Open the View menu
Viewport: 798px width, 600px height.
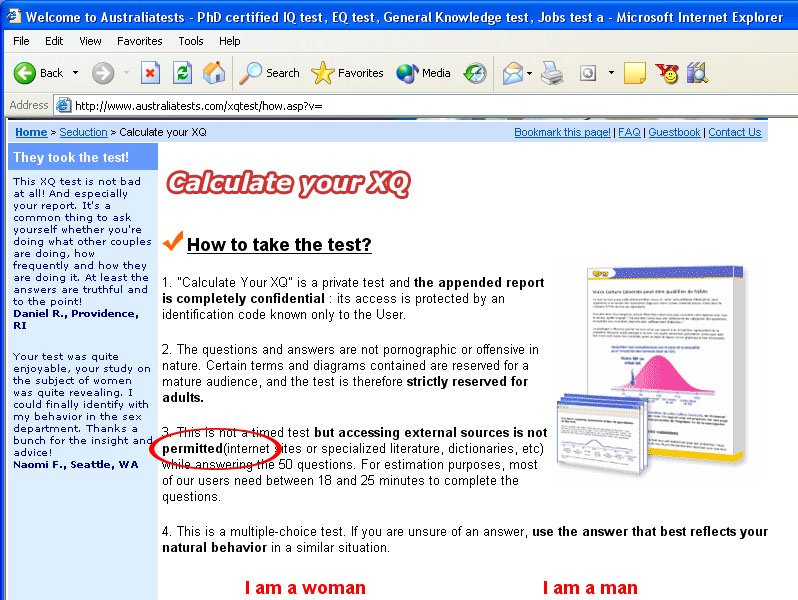(90, 41)
